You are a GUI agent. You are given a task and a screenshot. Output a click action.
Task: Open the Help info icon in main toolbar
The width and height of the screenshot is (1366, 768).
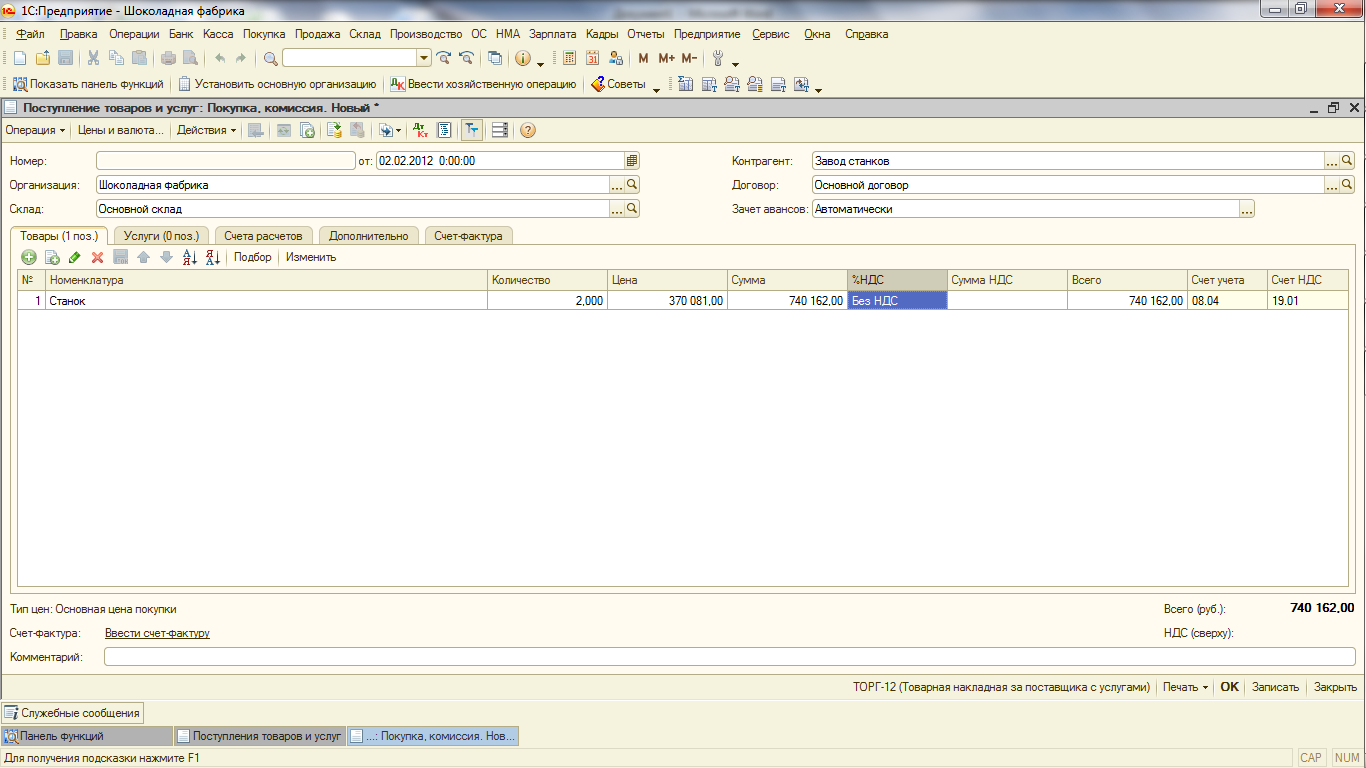click(522, 58)
